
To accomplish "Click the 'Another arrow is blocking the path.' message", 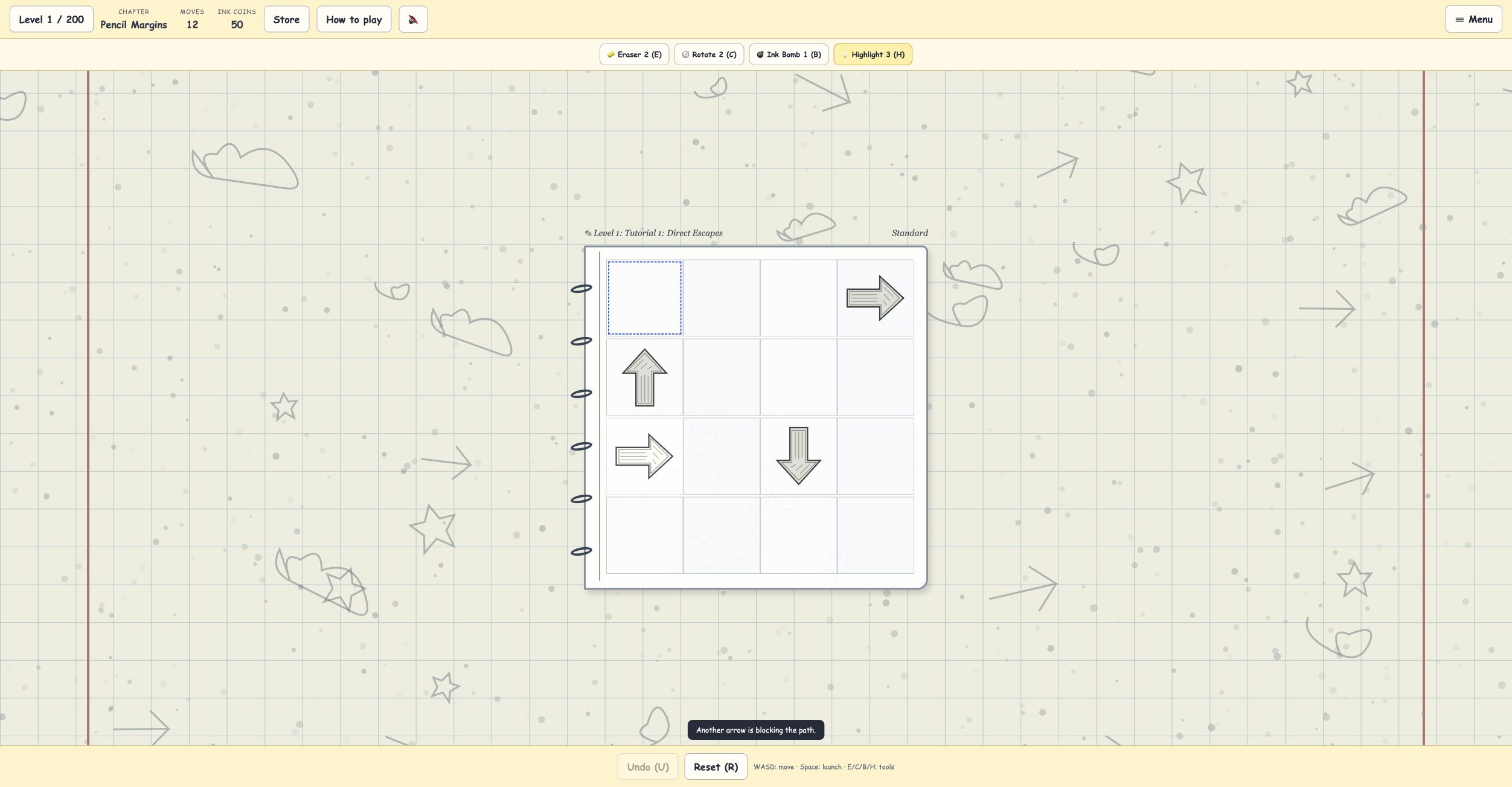I will (755, 730).
